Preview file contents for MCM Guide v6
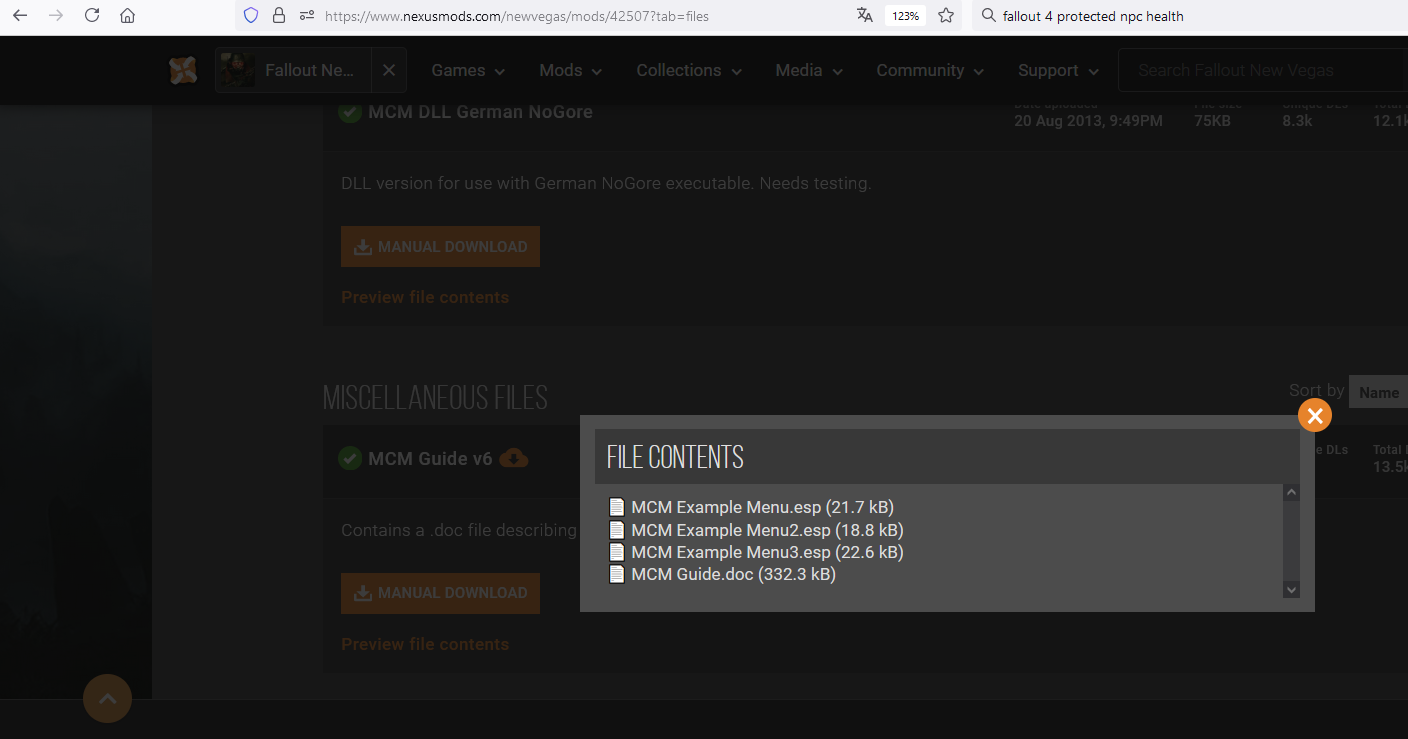The image size is (1408, 739). click(x=425, y=644)
